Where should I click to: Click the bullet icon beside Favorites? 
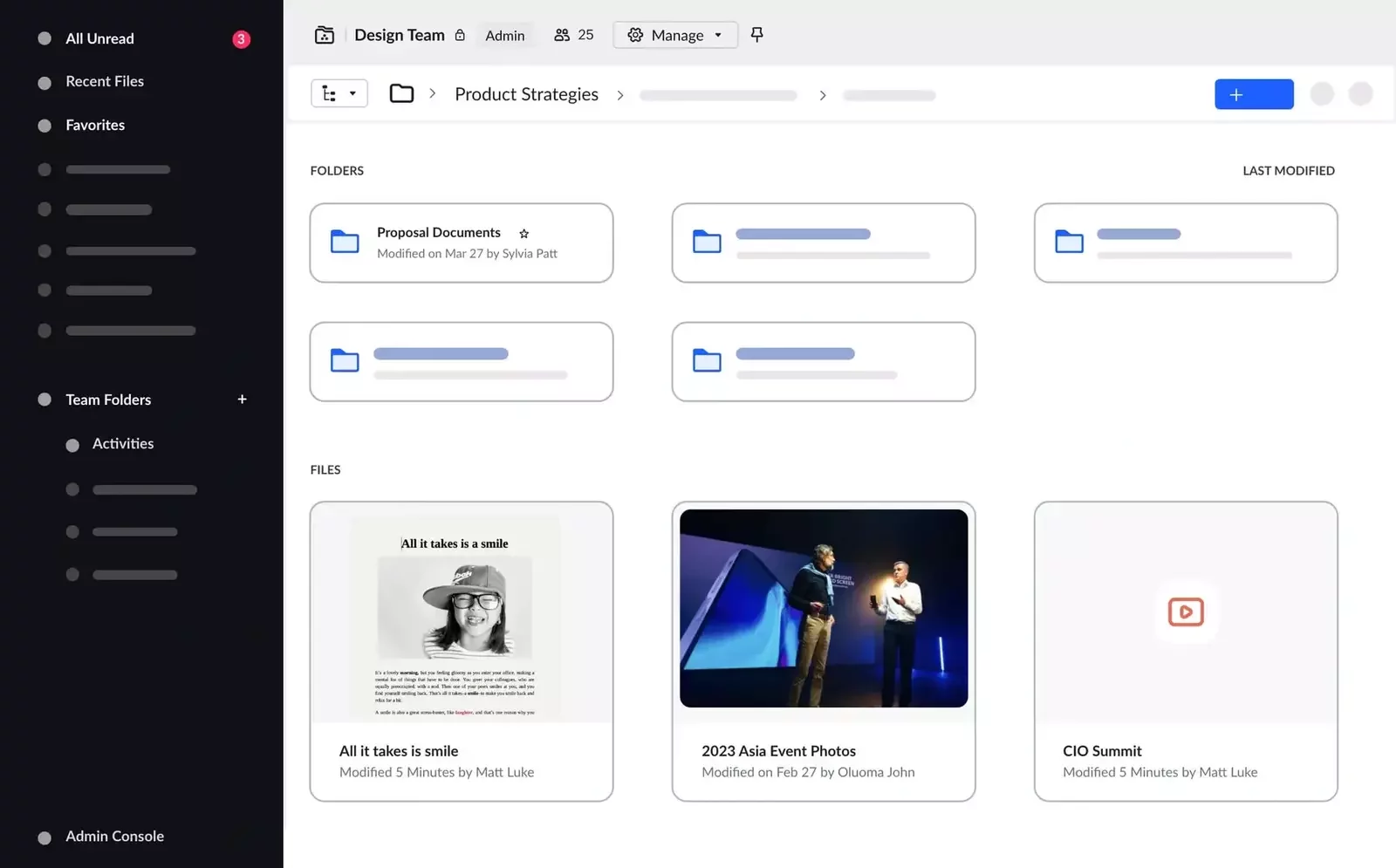pyautogui.click(x=44, y=126)
